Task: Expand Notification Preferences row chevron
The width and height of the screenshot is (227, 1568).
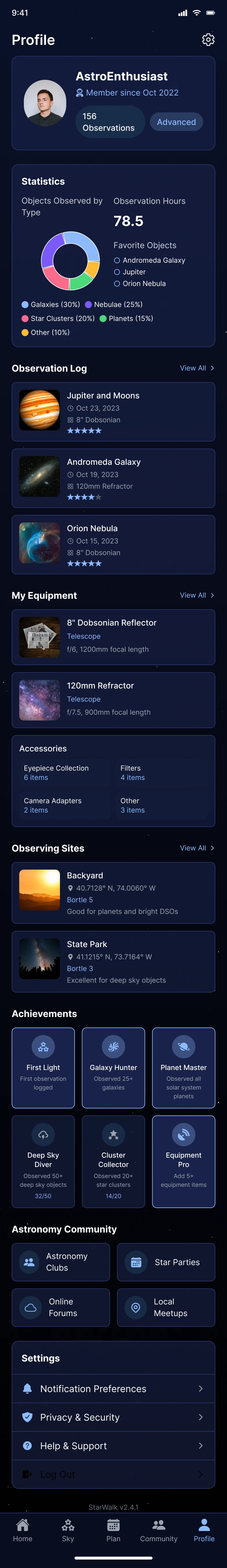Action: (x=201, y=1388)
